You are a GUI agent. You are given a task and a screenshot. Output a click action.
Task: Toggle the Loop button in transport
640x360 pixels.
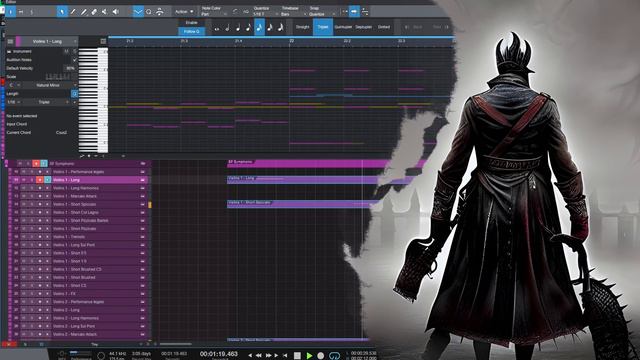pyautogui.click(x=334, y=356)
